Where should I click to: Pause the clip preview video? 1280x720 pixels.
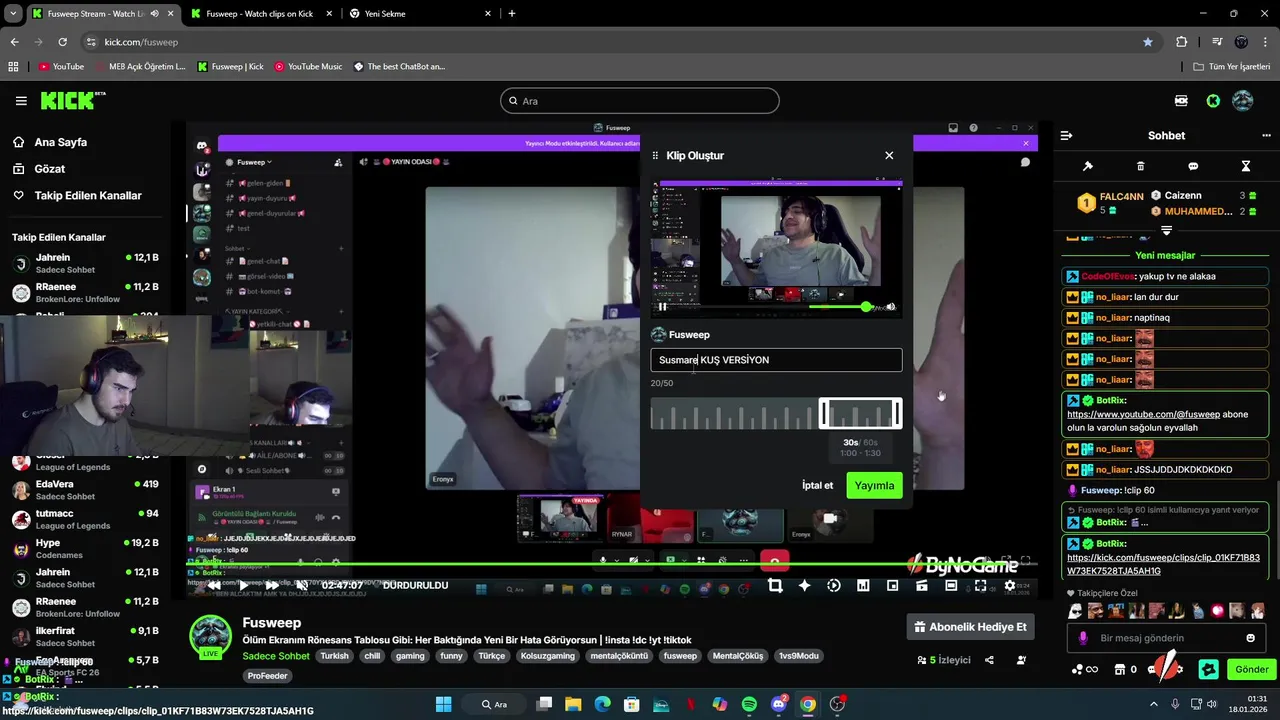pos(662,307)
